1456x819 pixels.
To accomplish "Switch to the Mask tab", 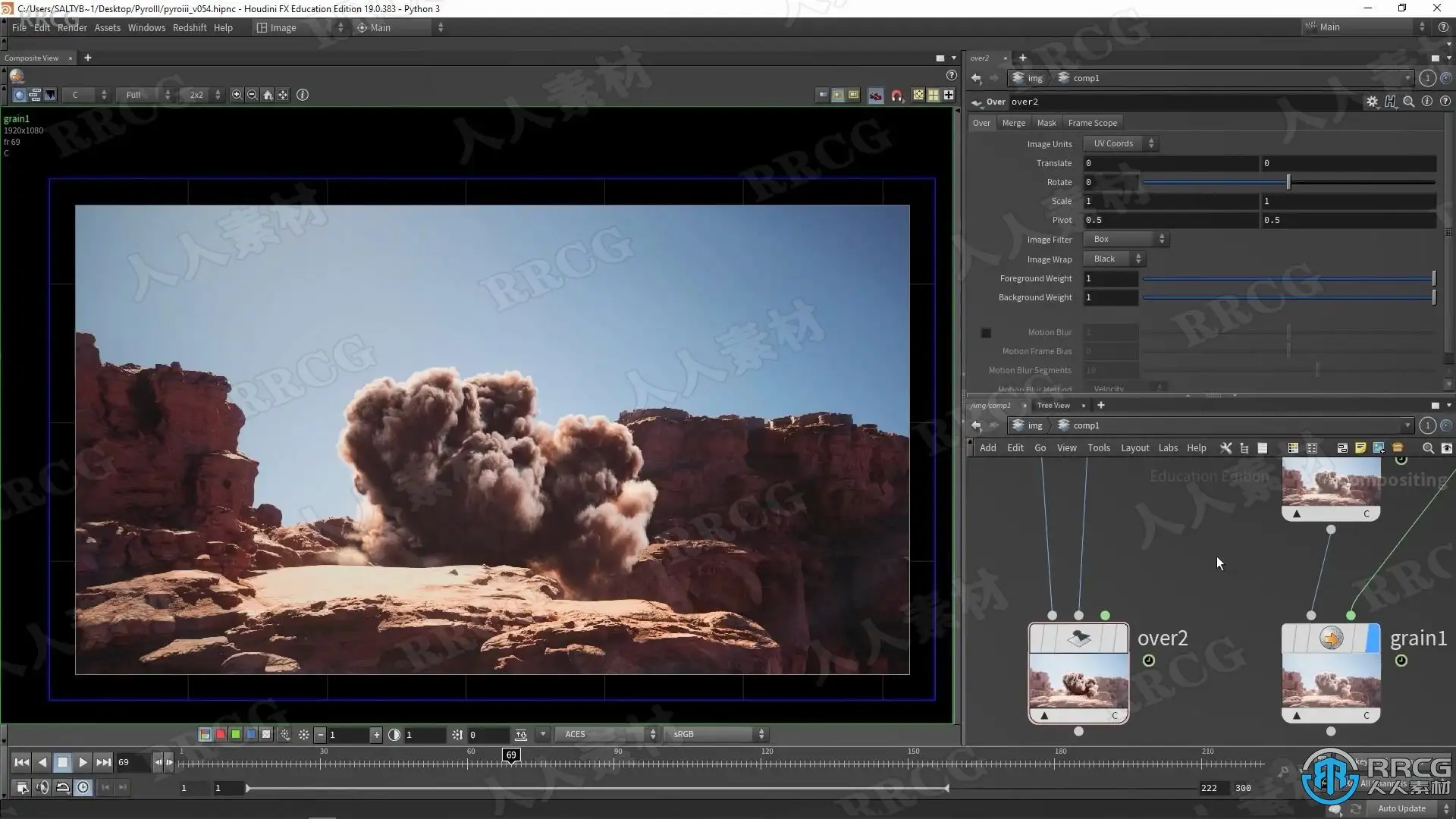I will point(1046,123).
